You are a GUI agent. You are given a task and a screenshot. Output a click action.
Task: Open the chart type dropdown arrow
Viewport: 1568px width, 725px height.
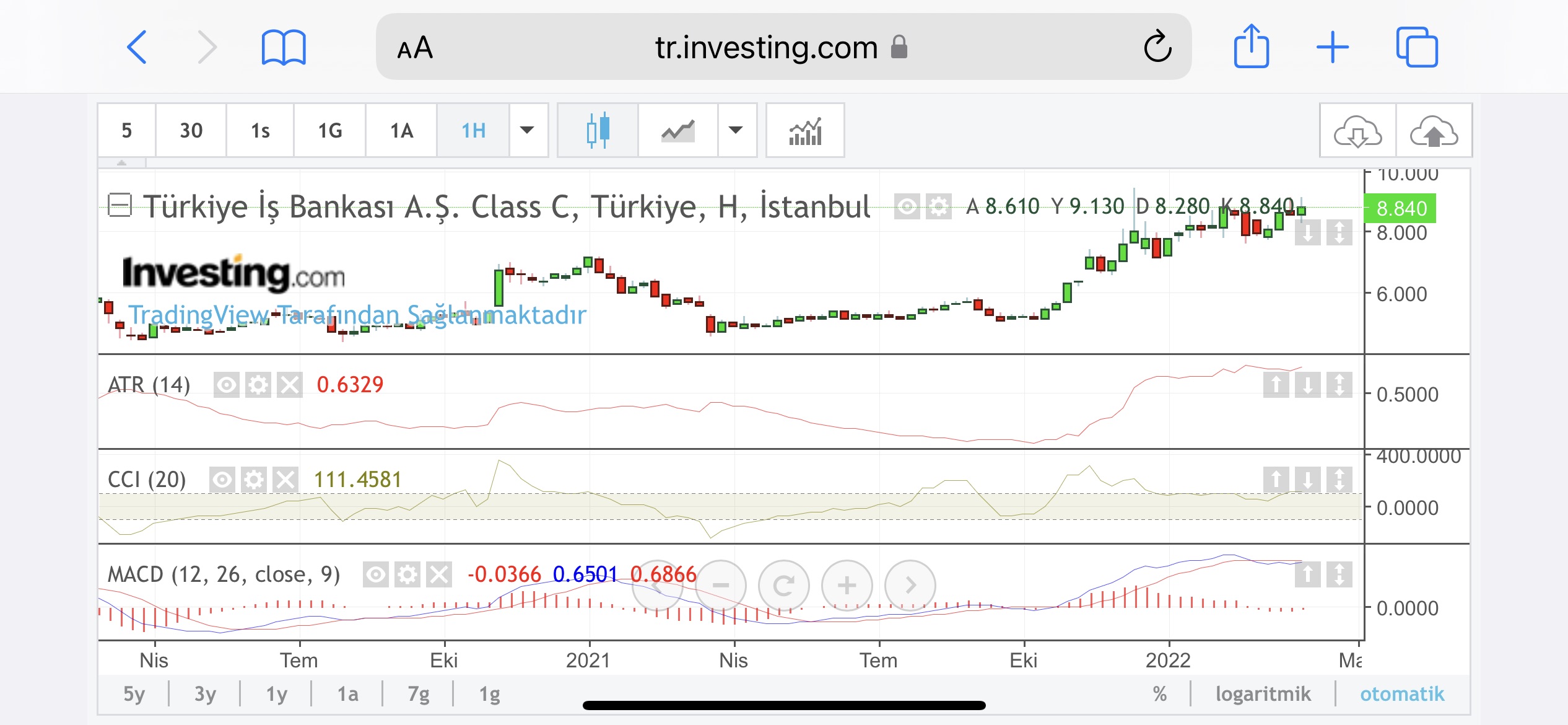(736, 130)
